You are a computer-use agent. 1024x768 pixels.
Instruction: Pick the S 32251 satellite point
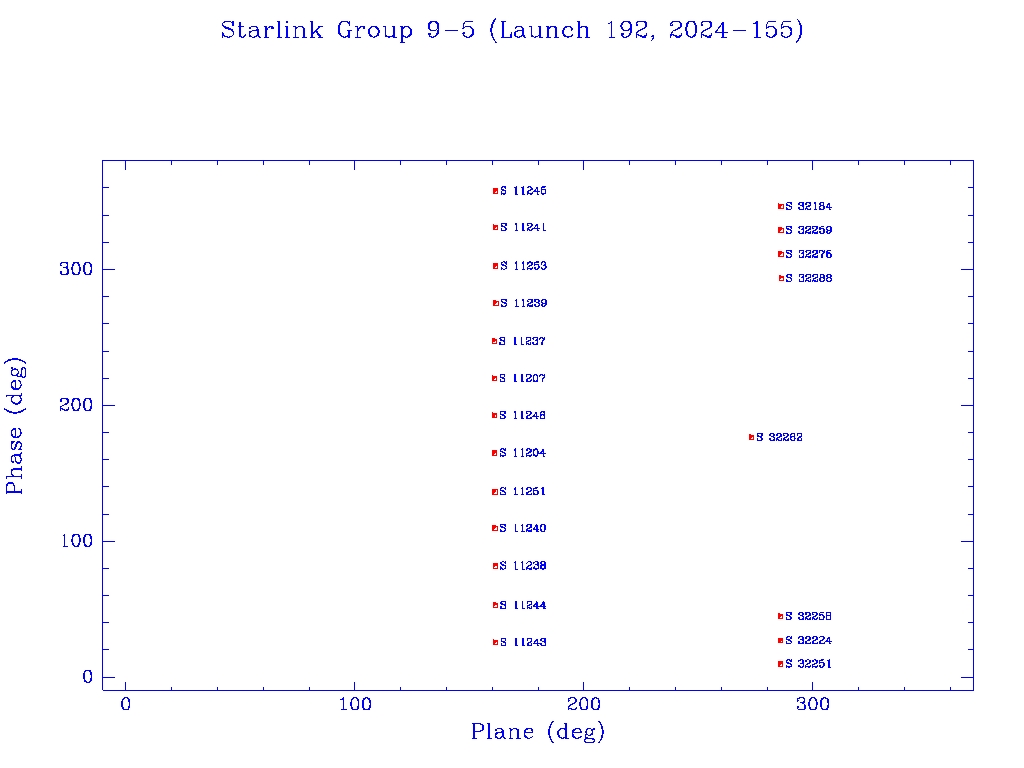tap(780, 664)
